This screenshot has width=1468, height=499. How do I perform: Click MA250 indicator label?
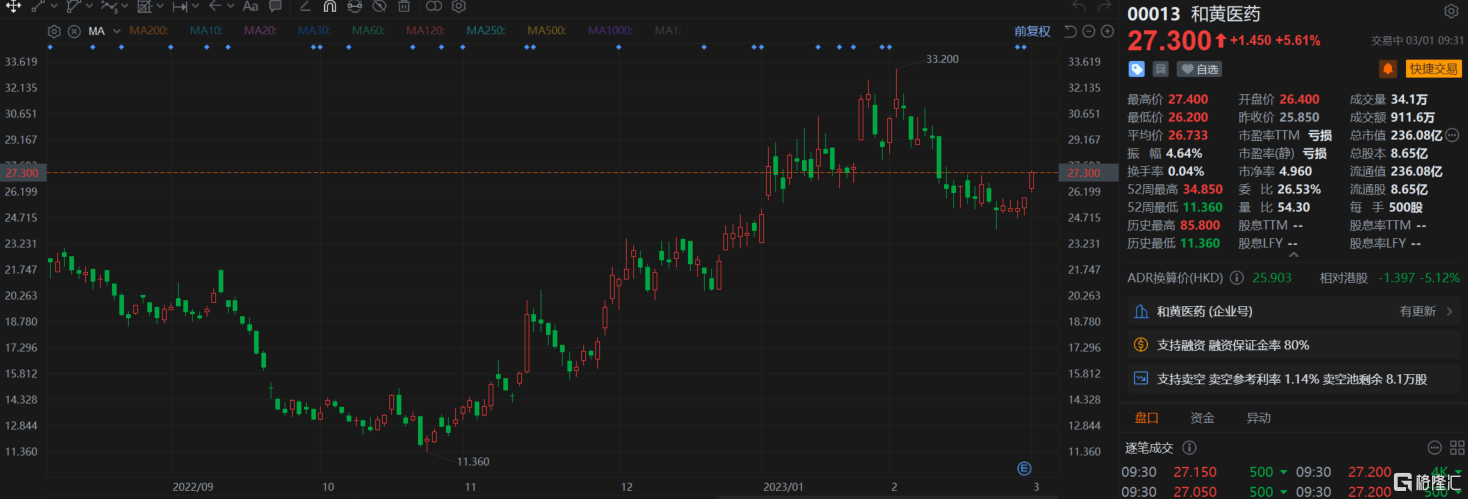[x=486, y=31]
